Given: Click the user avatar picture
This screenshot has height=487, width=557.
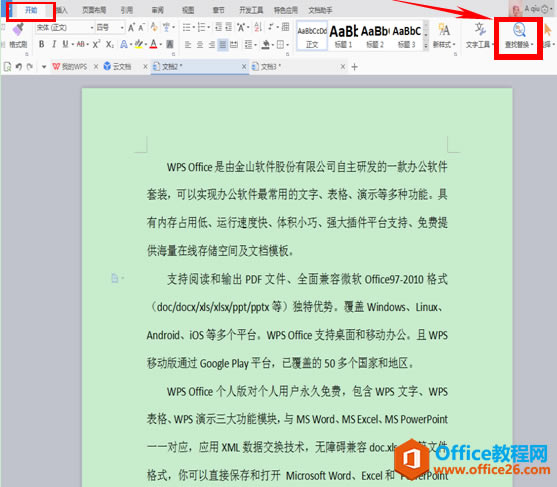Looking at the screenshot, I should [515, 9].
